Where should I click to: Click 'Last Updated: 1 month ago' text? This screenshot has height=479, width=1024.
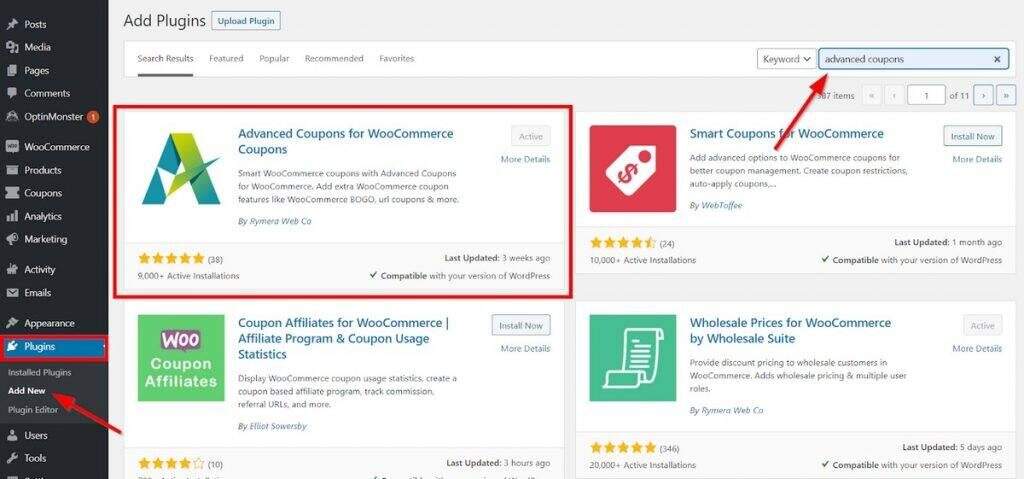pos(948,242)
